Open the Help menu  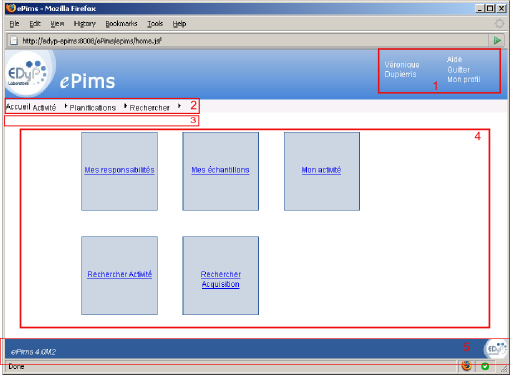(x=179, y=24)
